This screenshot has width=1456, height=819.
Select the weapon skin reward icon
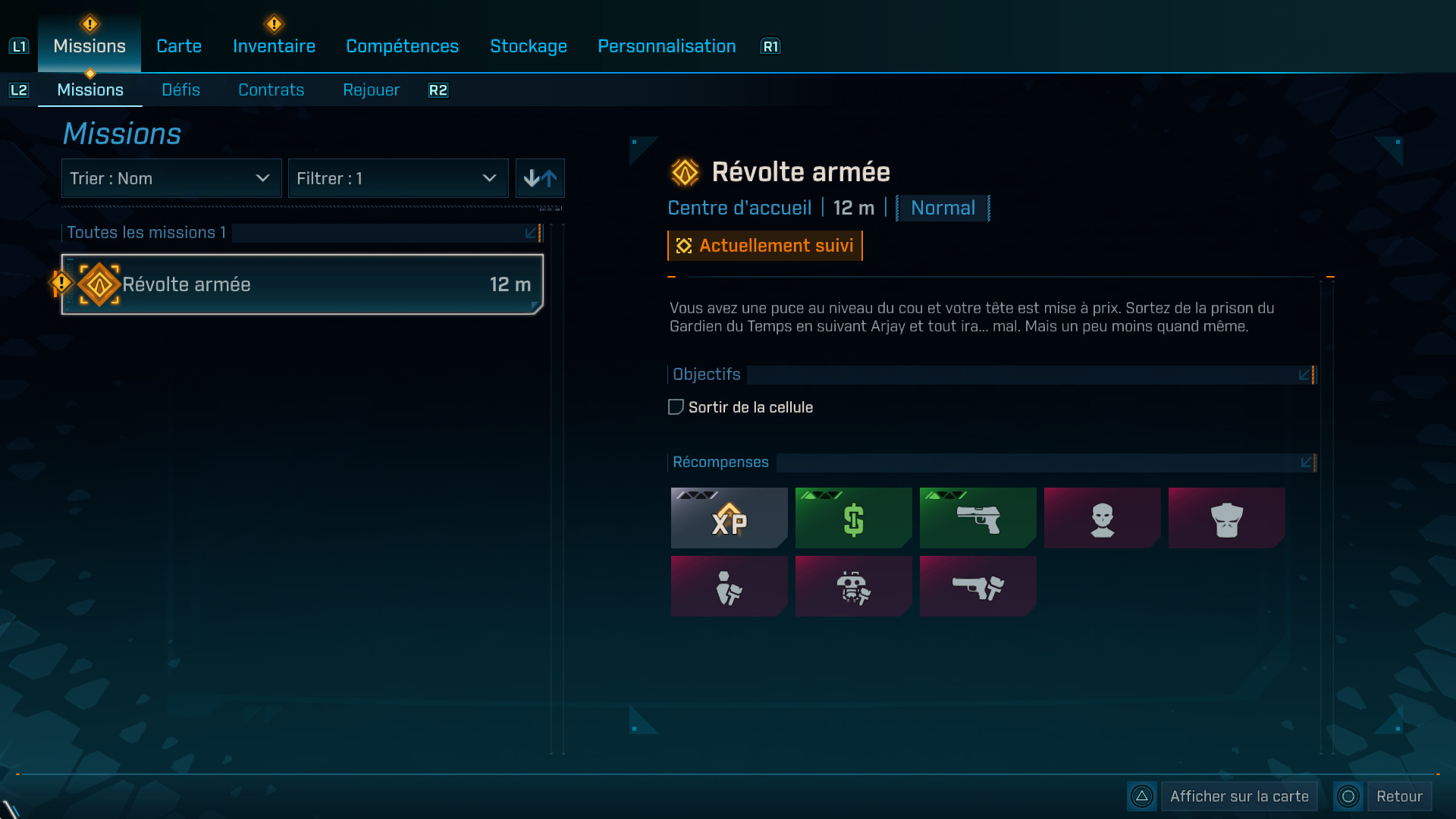pyautogui.click(x=977, y=586)
